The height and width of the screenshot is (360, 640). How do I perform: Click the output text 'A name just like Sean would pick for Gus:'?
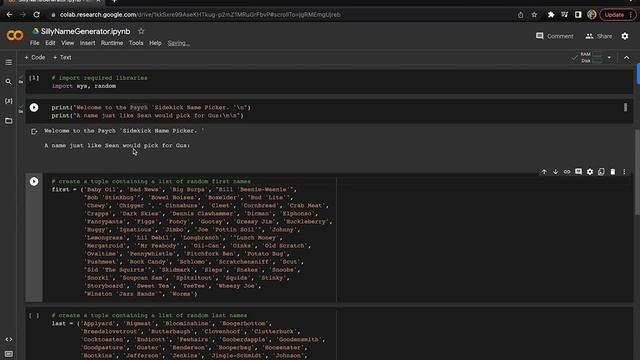117,145
